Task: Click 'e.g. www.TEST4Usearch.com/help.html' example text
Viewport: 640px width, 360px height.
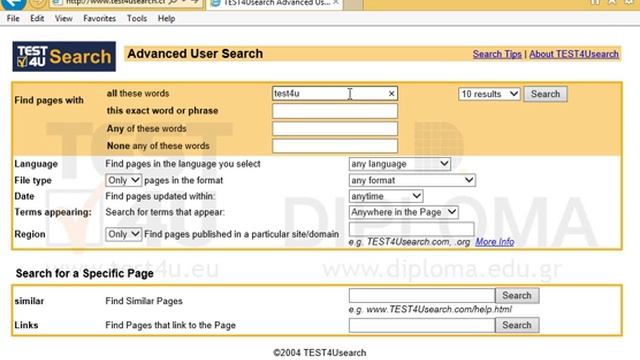Action: click(x=430, y=309)
